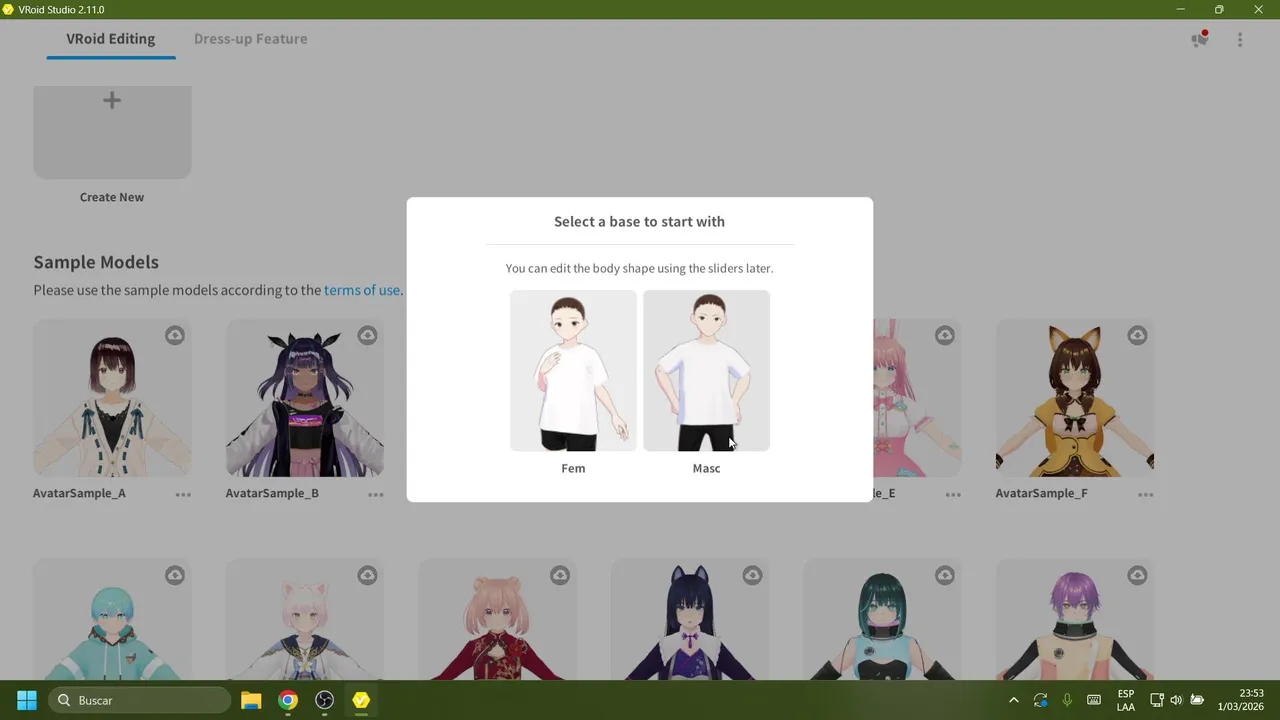Open the purple-haired avatar thumbnail
Screen dimensions: 1280x720
1075,620
